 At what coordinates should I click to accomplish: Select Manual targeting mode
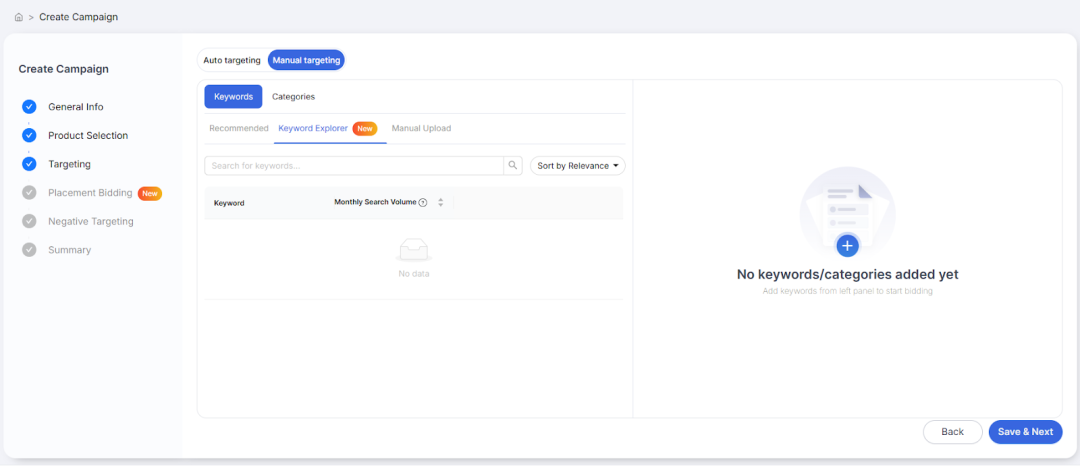tap(307, 61)
